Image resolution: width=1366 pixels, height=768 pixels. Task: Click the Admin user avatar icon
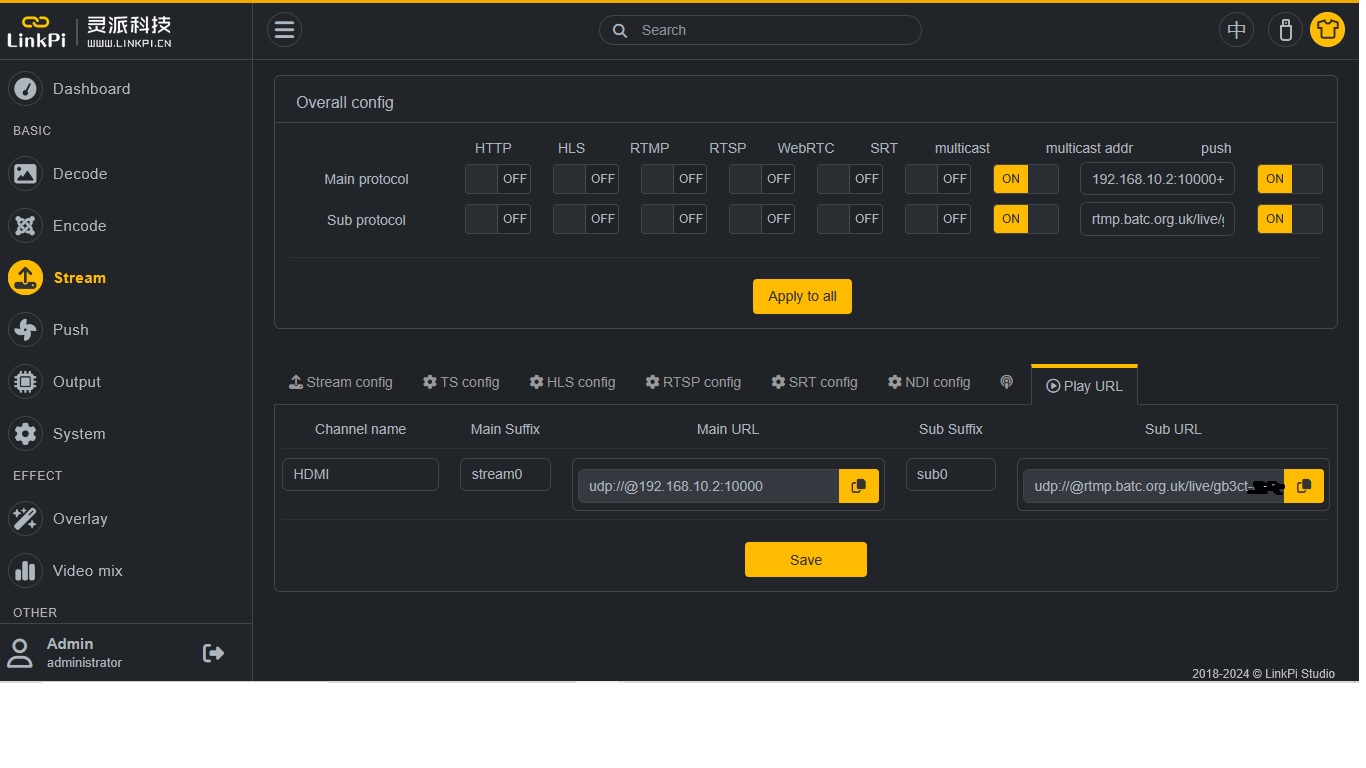pos(20,653)
